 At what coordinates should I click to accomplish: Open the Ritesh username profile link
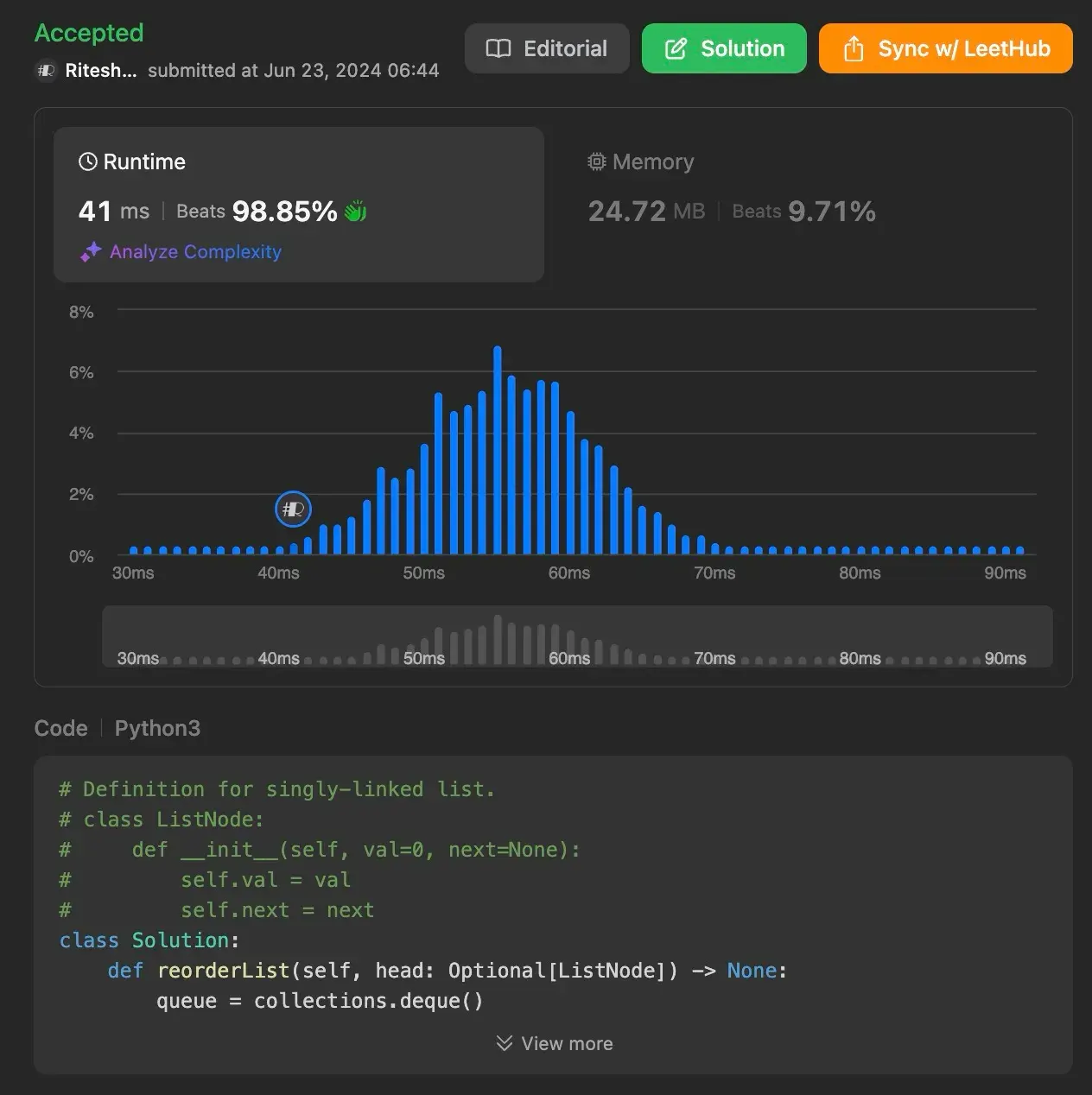click(100, 71)
